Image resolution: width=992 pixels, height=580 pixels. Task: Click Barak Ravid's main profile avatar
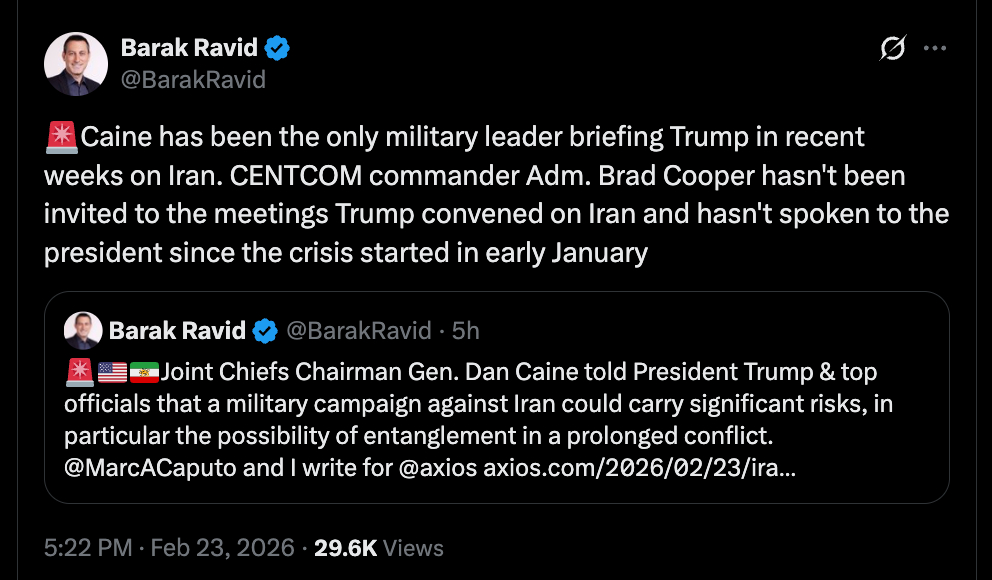click(x=76, y=63)
